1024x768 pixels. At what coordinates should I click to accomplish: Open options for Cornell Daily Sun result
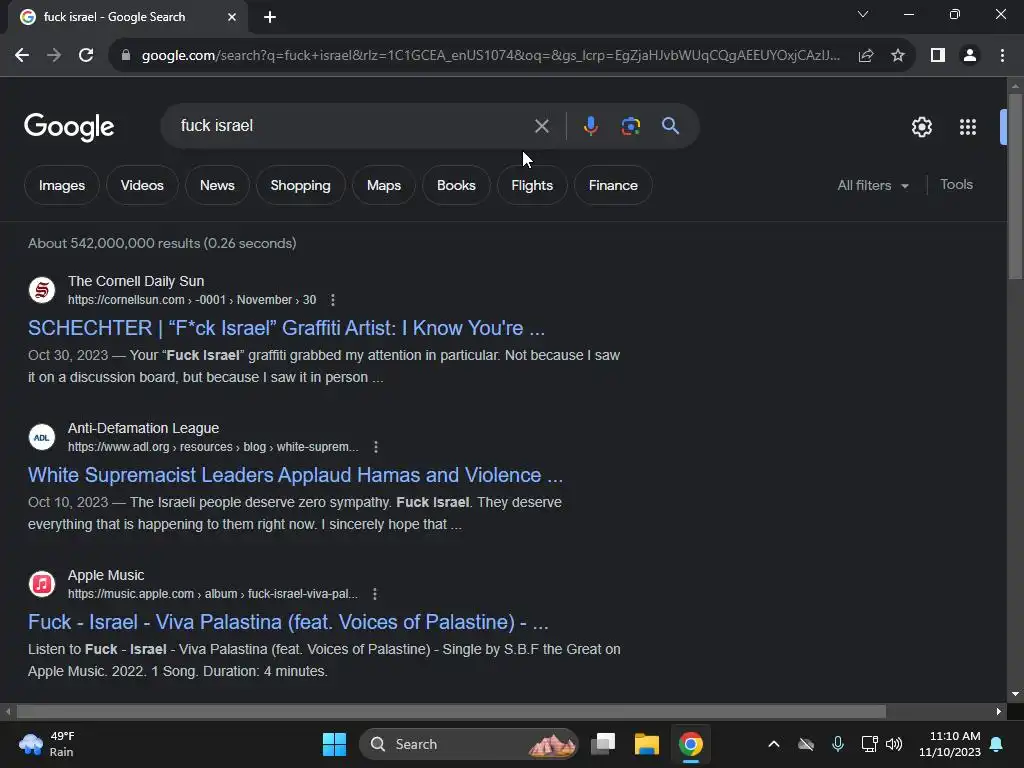click(333, 300)
